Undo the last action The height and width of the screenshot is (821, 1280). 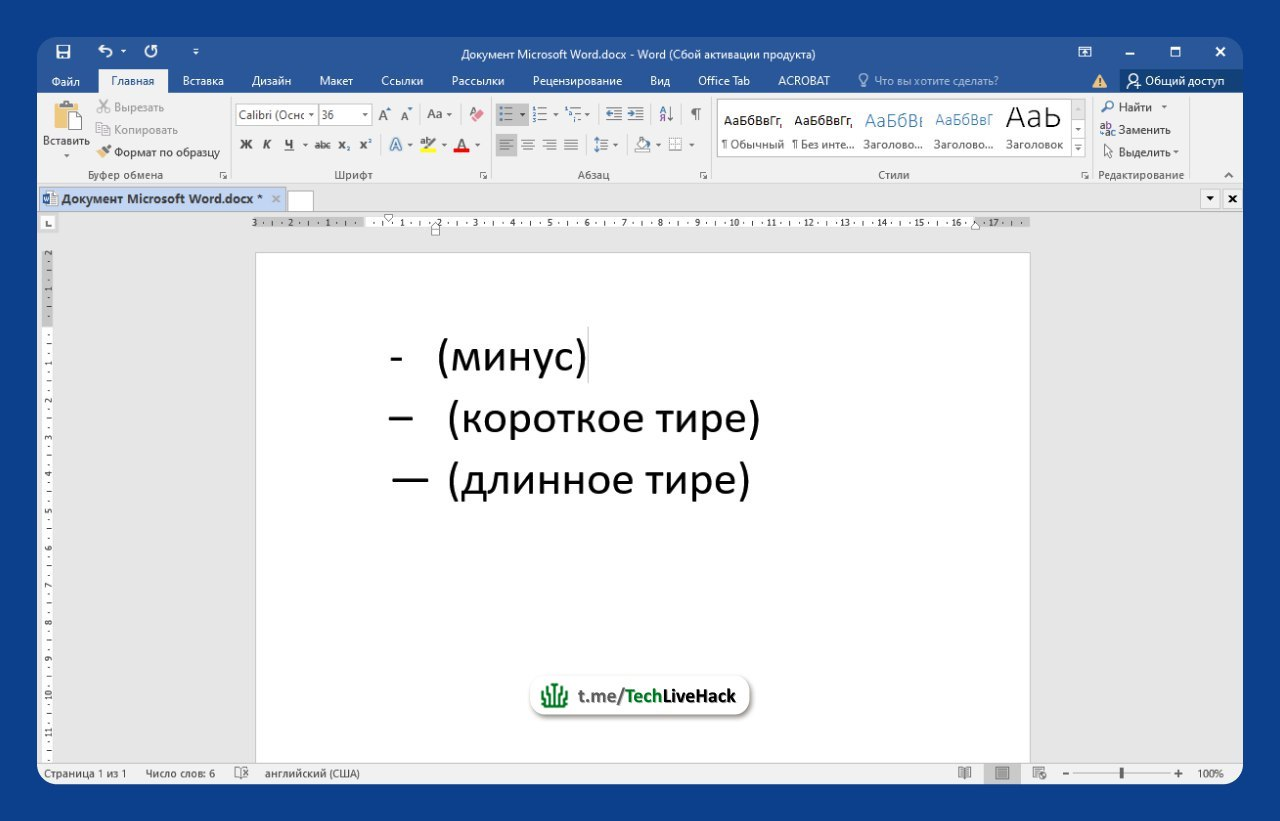pyautogui.click(x=106, y=52)
